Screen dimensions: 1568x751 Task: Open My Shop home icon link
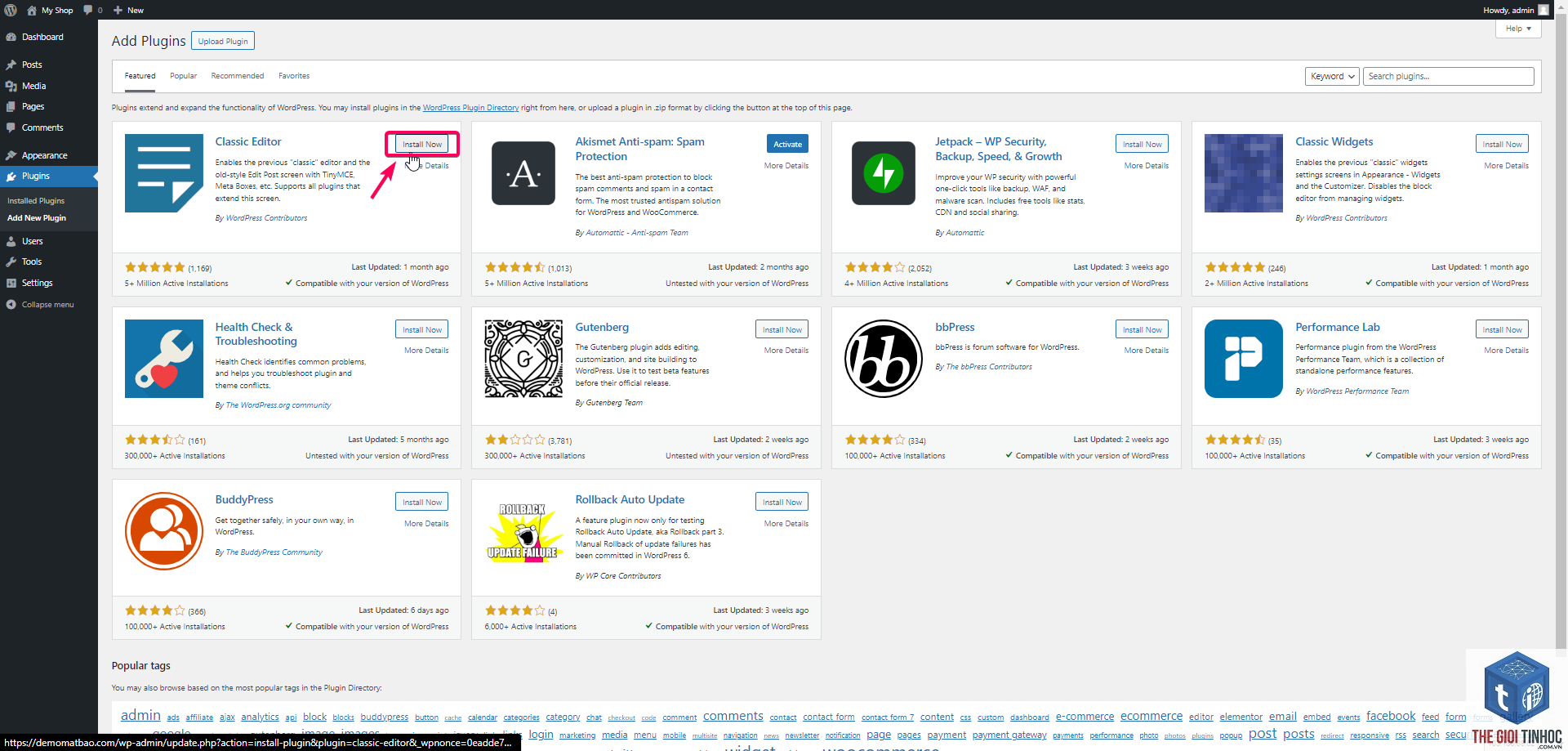(32, 10)
